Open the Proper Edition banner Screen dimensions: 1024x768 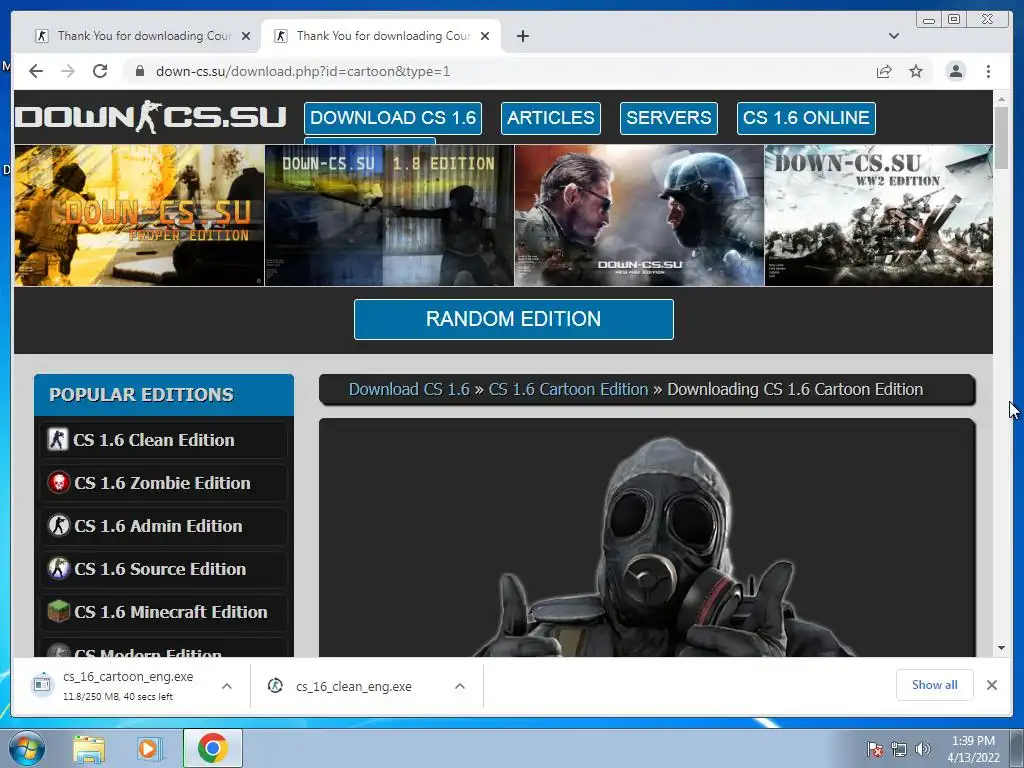tap(139, 216)
